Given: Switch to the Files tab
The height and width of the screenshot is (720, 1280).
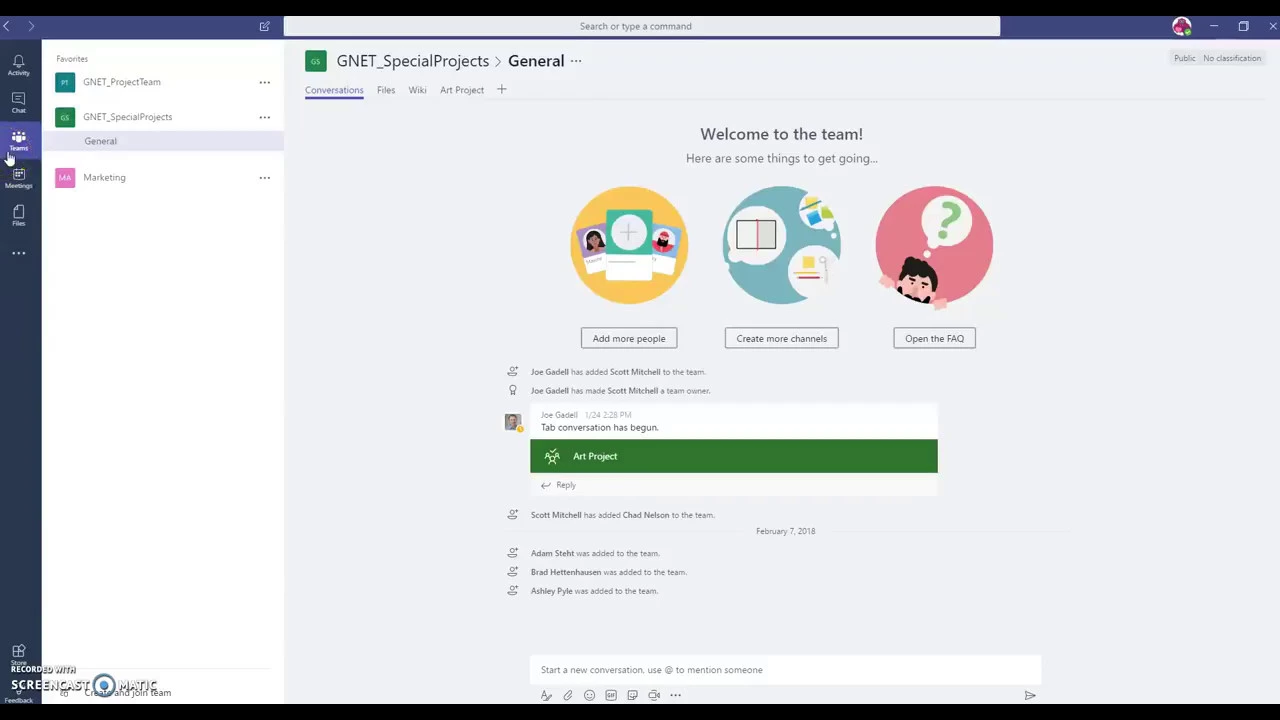Looking at the screenshot, I should click(386, 90).
